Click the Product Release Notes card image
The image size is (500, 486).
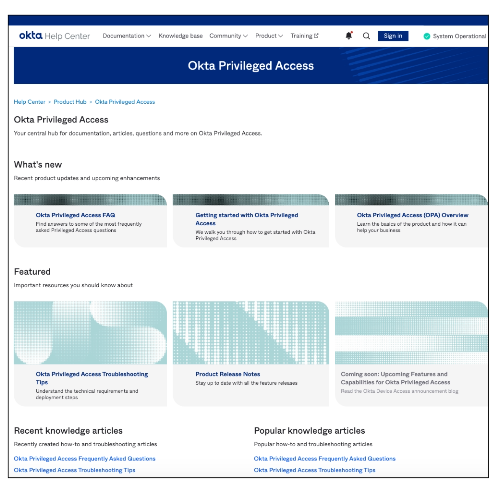point(251,332)
